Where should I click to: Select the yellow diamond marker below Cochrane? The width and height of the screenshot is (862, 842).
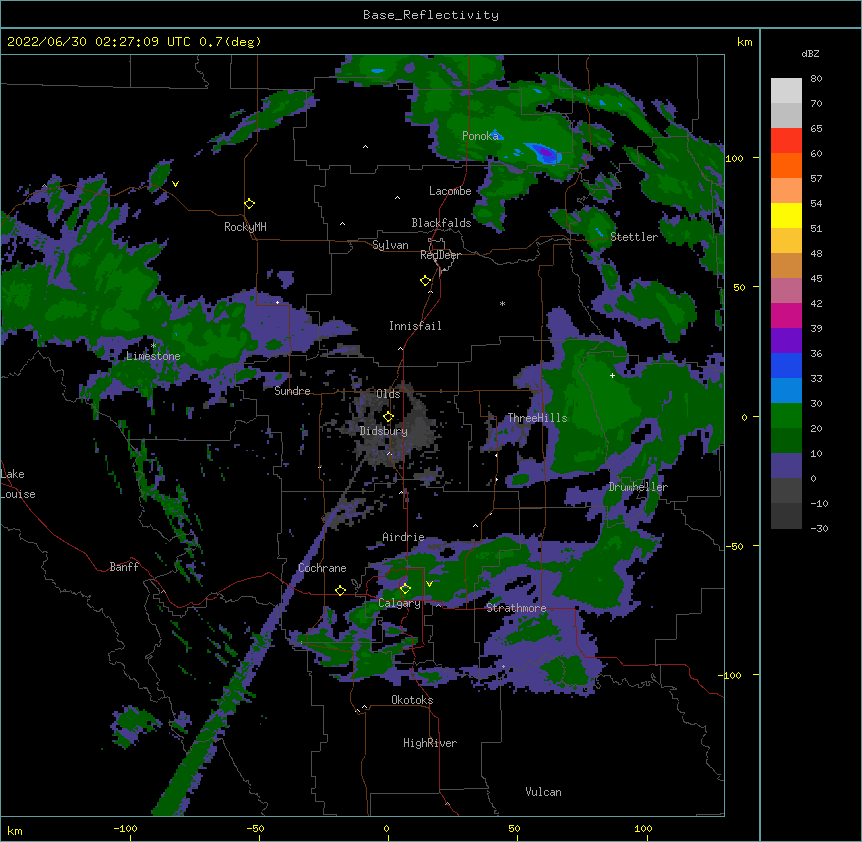click(340, 591)
